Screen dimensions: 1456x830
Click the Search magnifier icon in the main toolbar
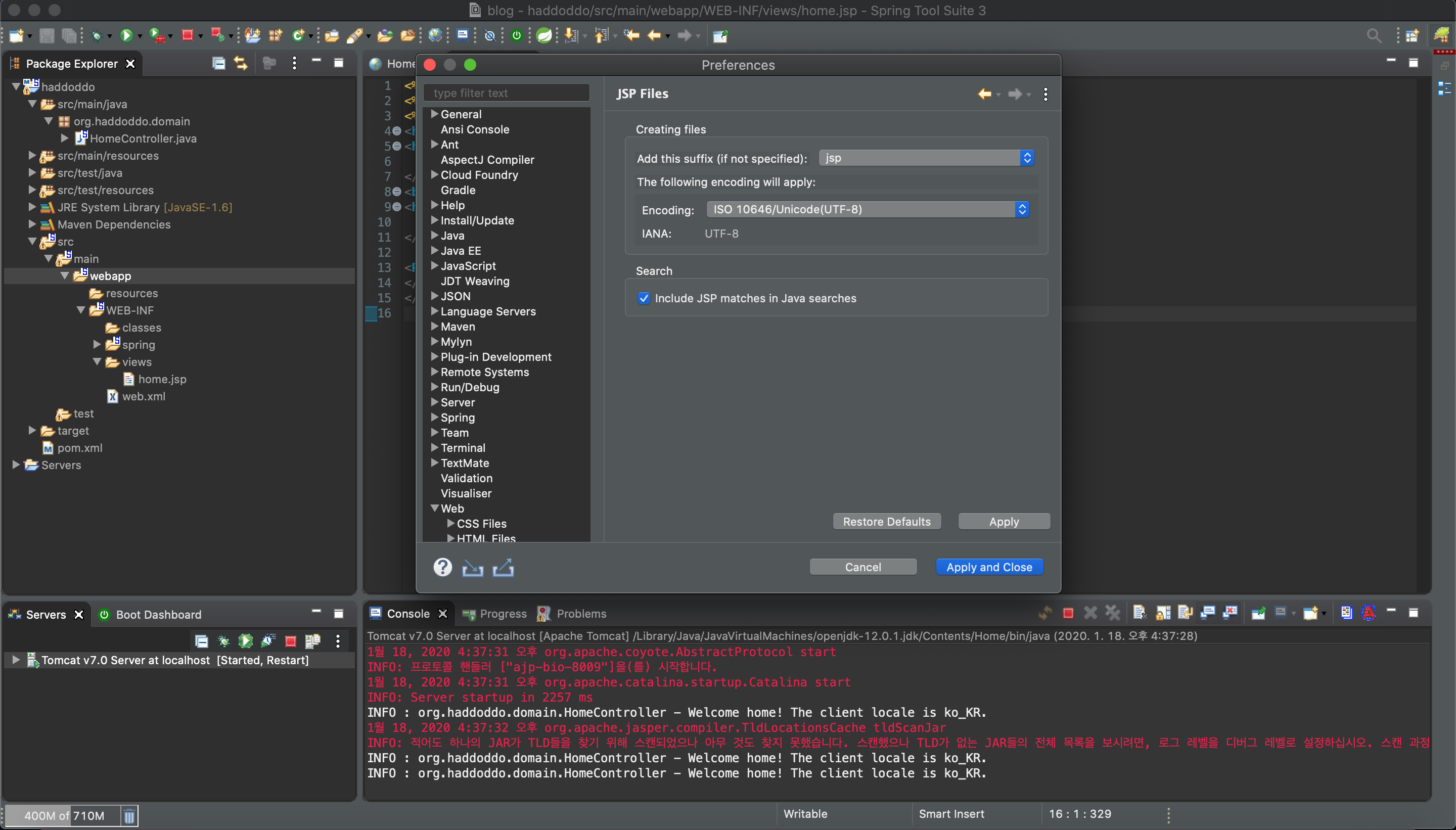[x=1373, y=36]
